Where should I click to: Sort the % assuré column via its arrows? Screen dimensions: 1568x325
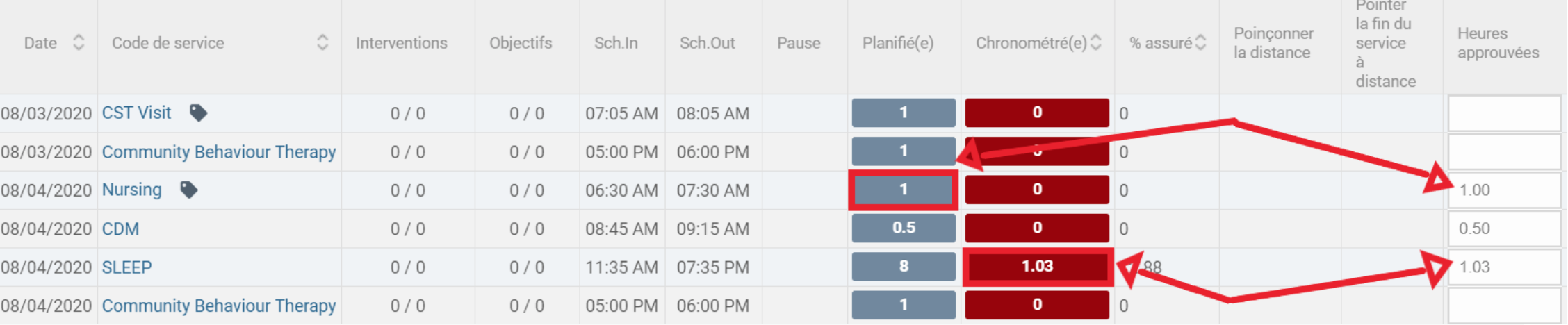[1200, 42]
